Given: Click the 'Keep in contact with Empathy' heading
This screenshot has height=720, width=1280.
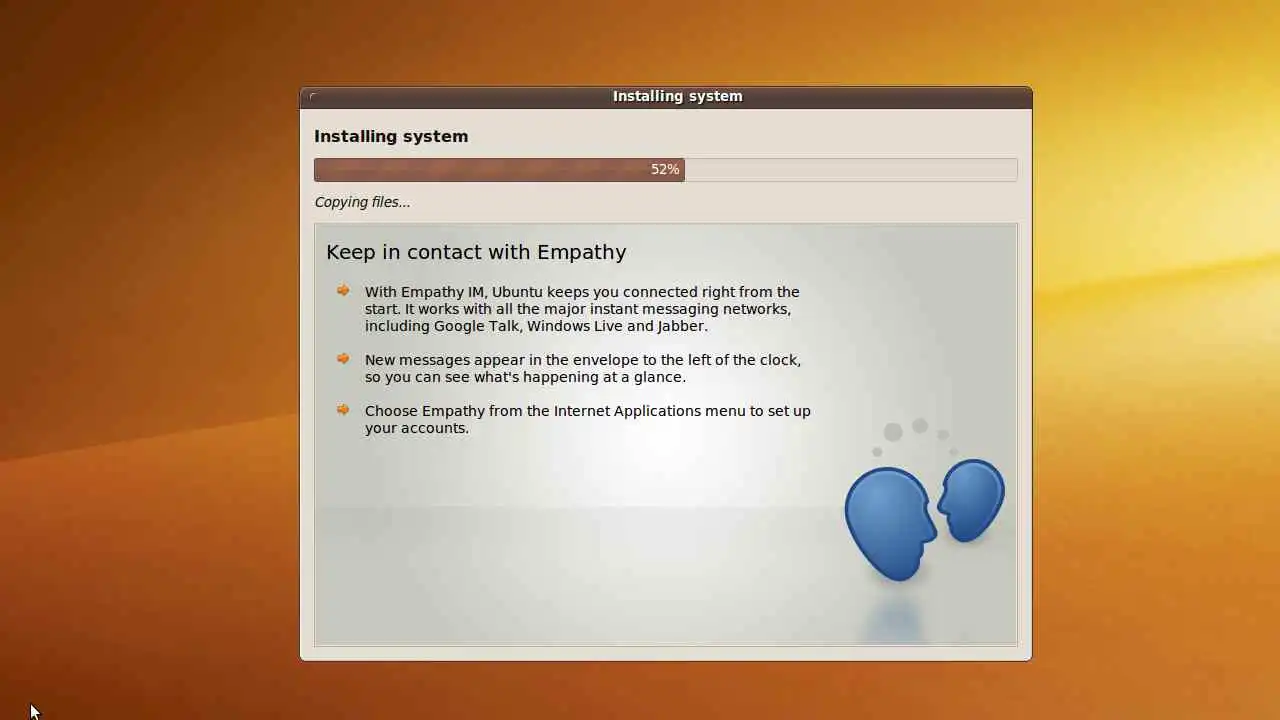Looking at the screenshot, I should click(x=476, y=252).
